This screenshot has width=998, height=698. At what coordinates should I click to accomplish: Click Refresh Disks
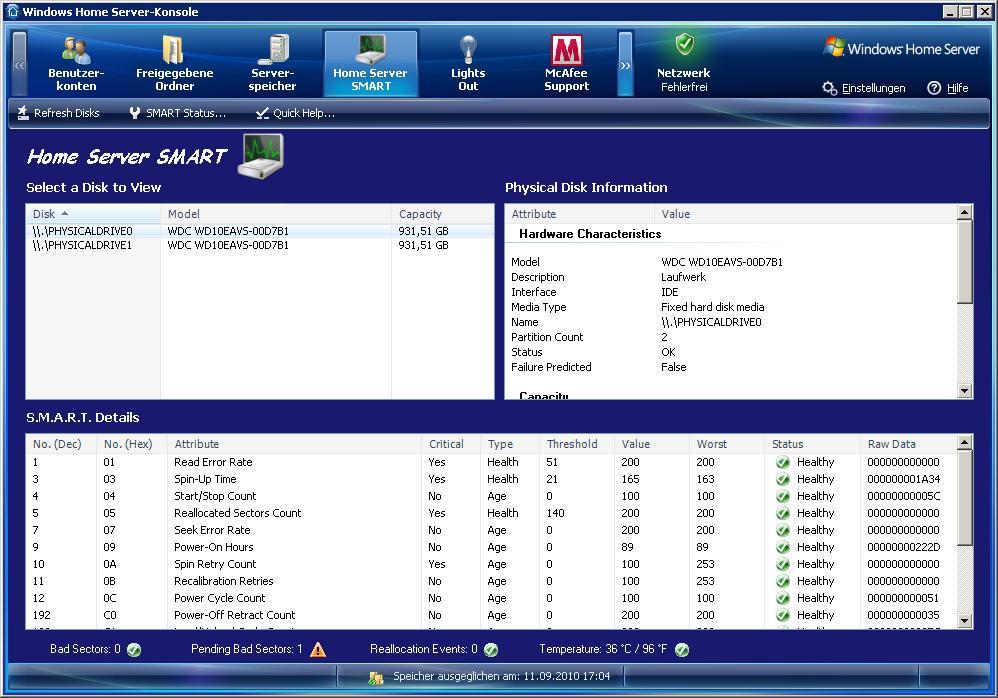tap(58, 113)
